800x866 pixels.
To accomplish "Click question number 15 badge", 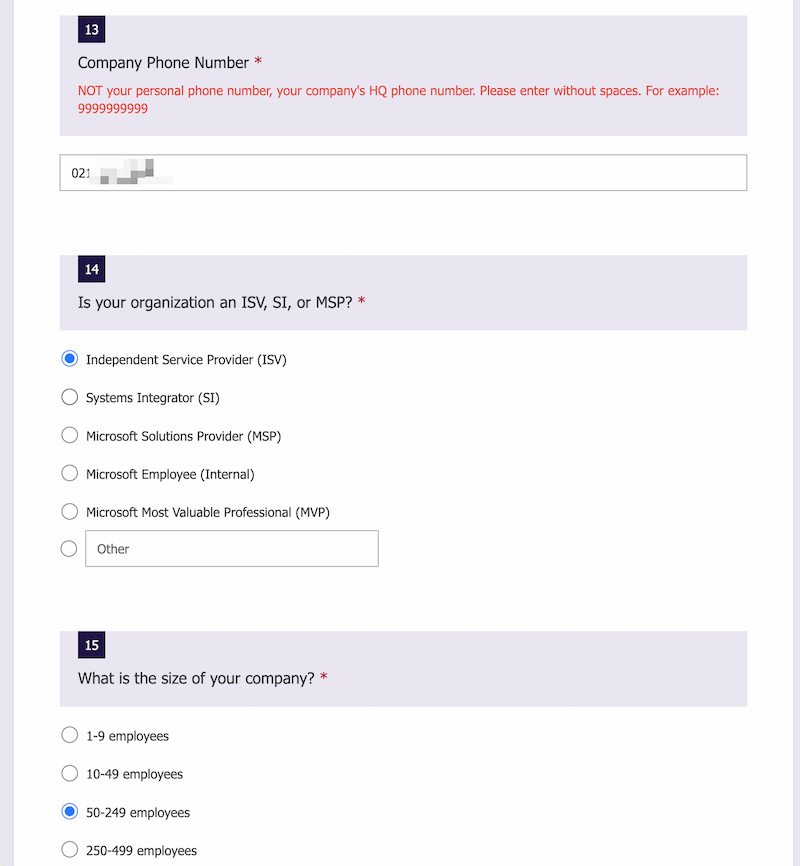I will pos(92,645).
